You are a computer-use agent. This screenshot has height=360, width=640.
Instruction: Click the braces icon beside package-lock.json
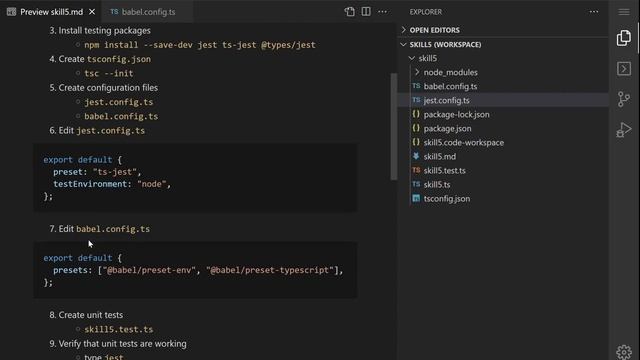[x=416, y=114]
